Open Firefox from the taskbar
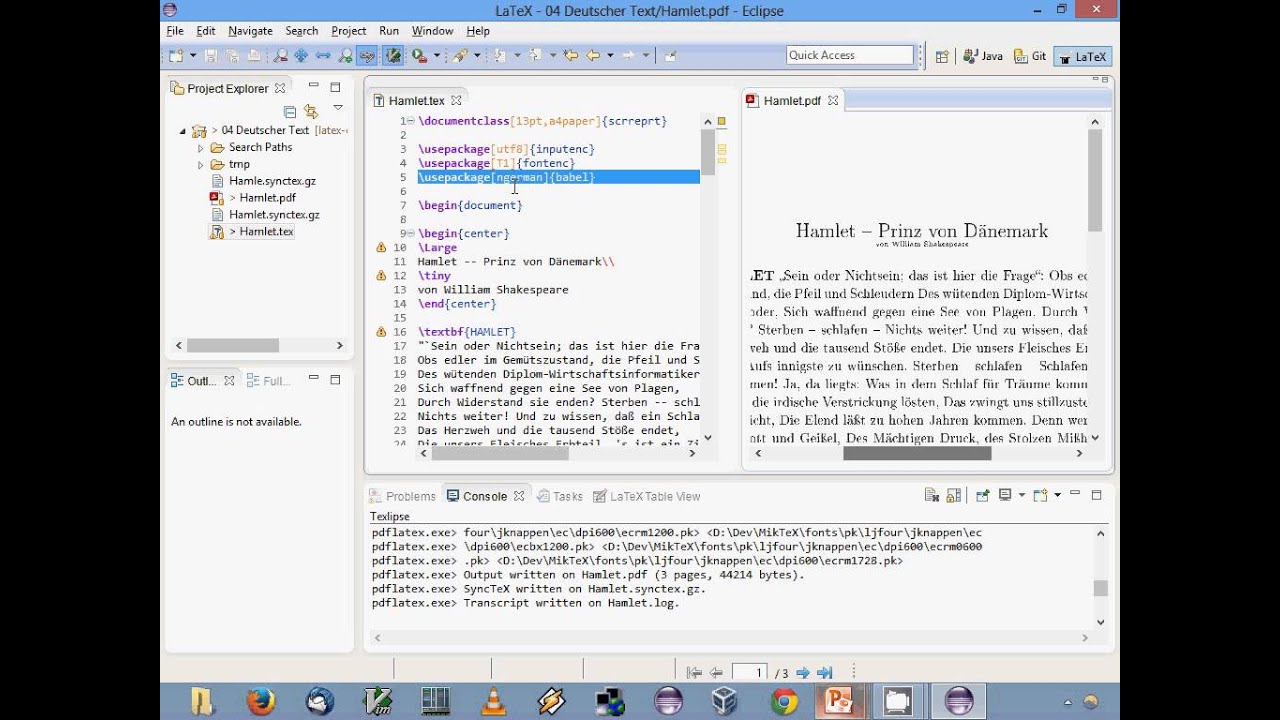This screenshot has height=720, width=1280. pyautogui.click(x=260, y=701)
